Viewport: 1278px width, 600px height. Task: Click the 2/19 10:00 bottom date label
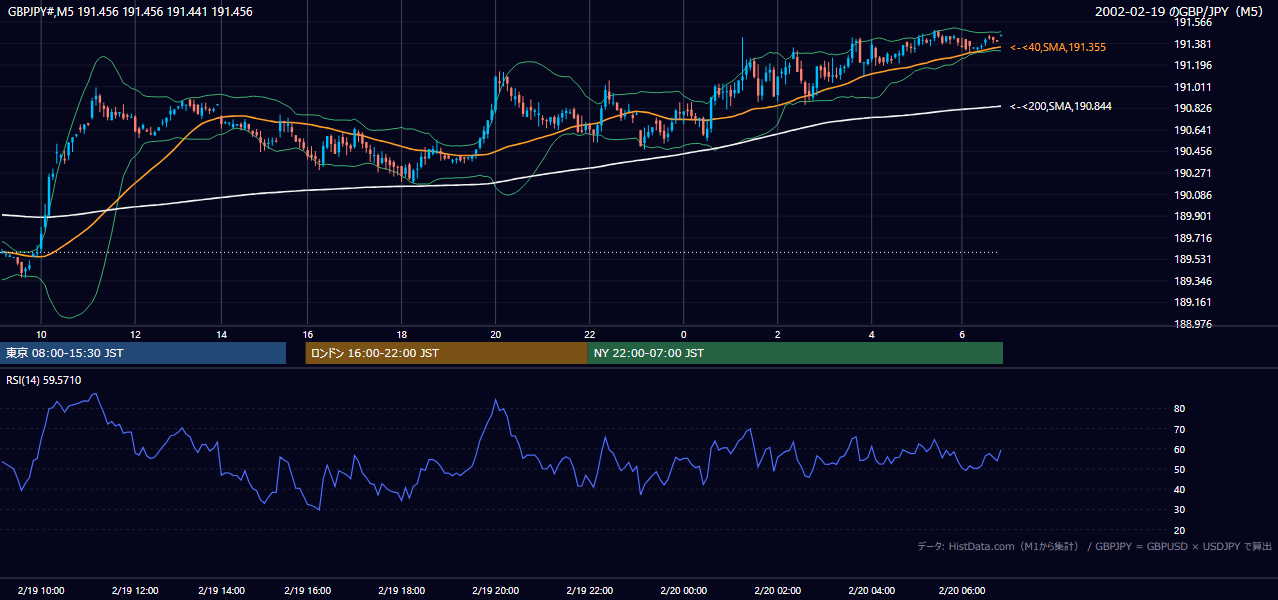click(41, 590)
